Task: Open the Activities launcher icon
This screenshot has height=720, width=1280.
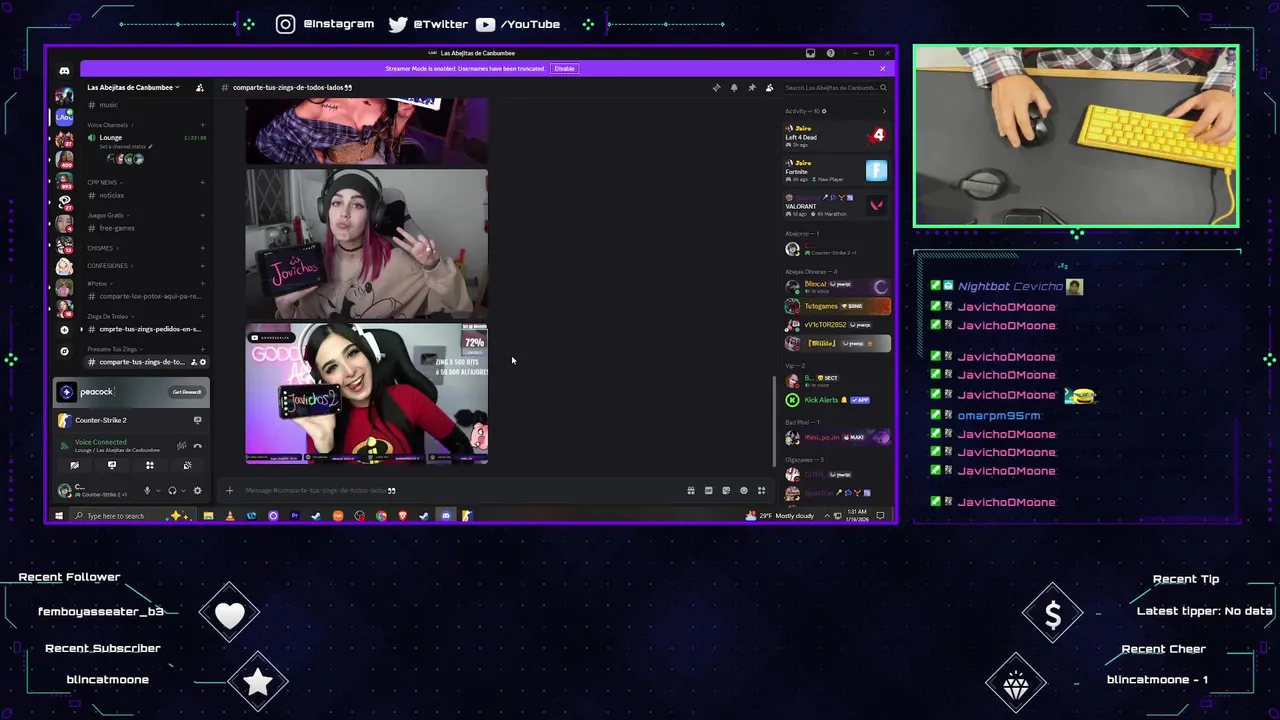Action: tap(150, 465)
